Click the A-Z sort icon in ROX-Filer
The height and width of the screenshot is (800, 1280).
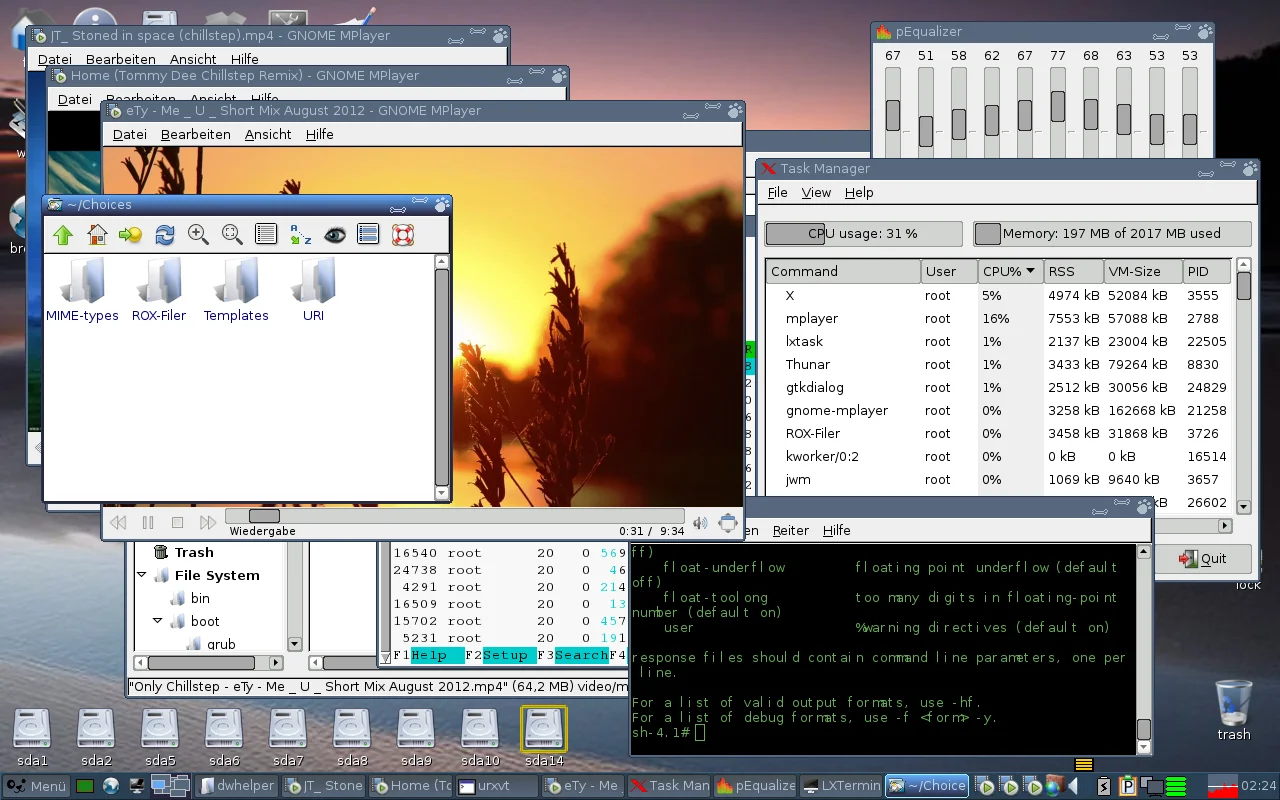coord(300,235)
